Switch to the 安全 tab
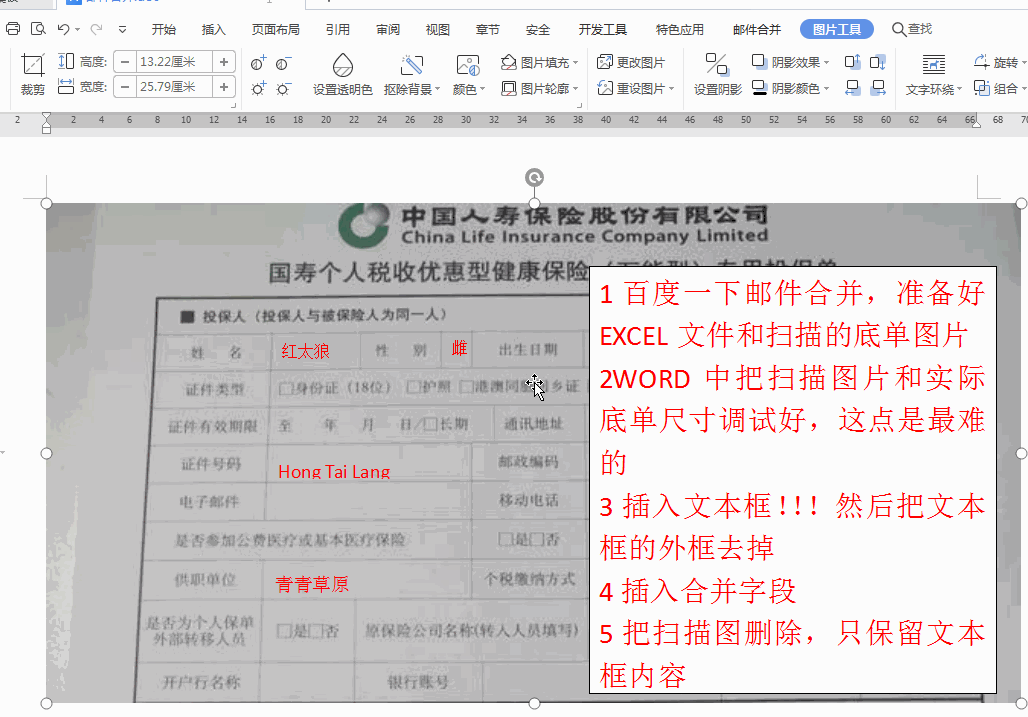The height and width of the screenshot is (717, 1028). 538,29
